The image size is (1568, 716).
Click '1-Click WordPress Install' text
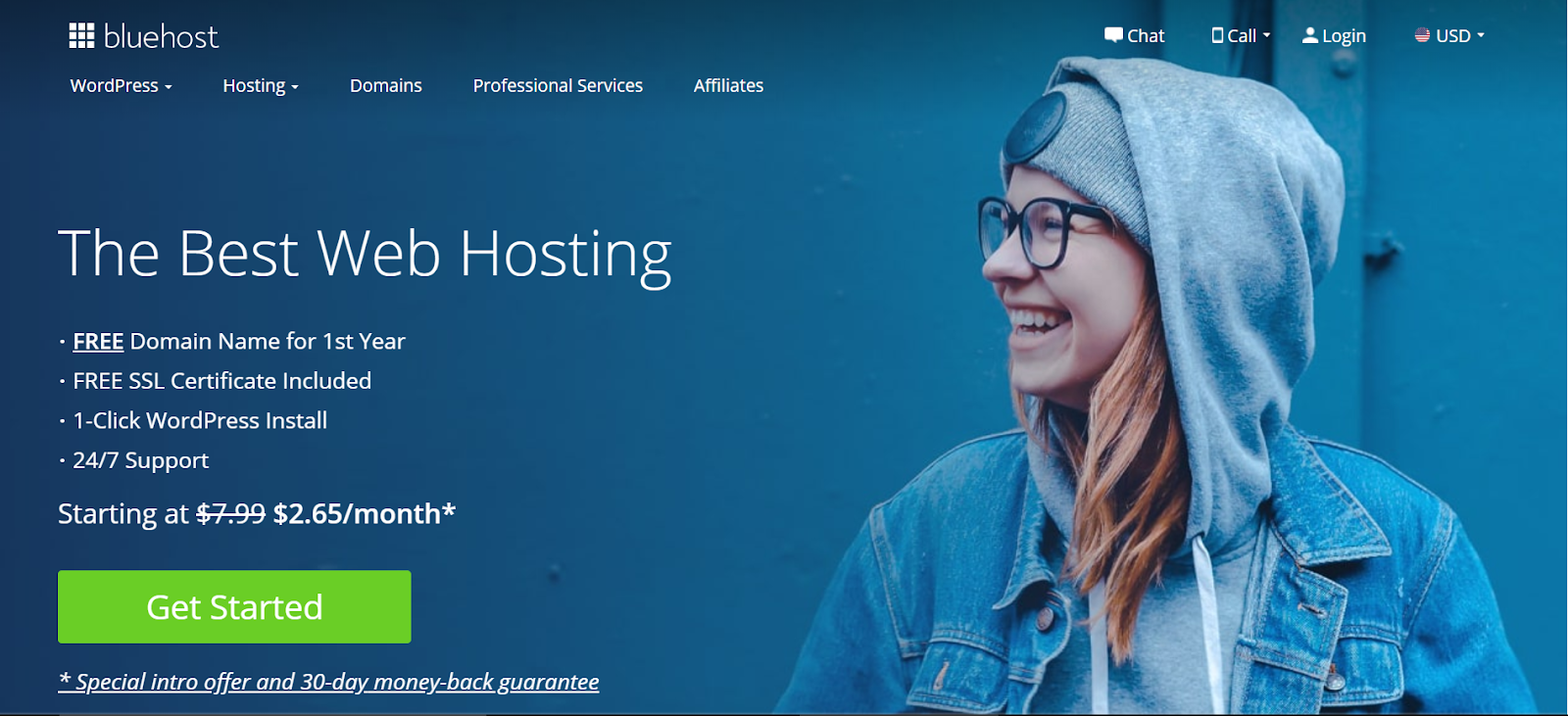pyautogui.click(x=200, y=421)
